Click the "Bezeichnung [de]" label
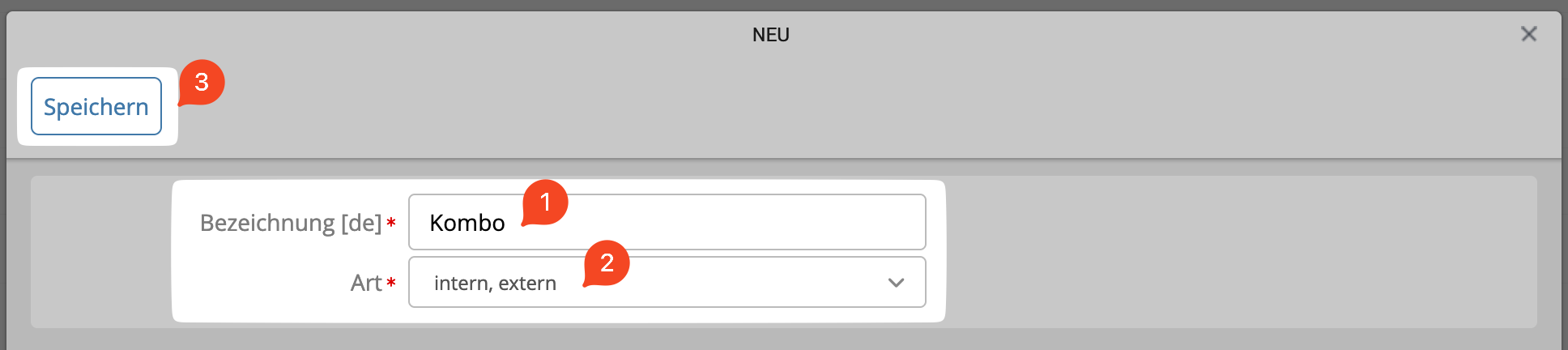This screenshot has width=1568, height=350. click(x=290, y=223)
